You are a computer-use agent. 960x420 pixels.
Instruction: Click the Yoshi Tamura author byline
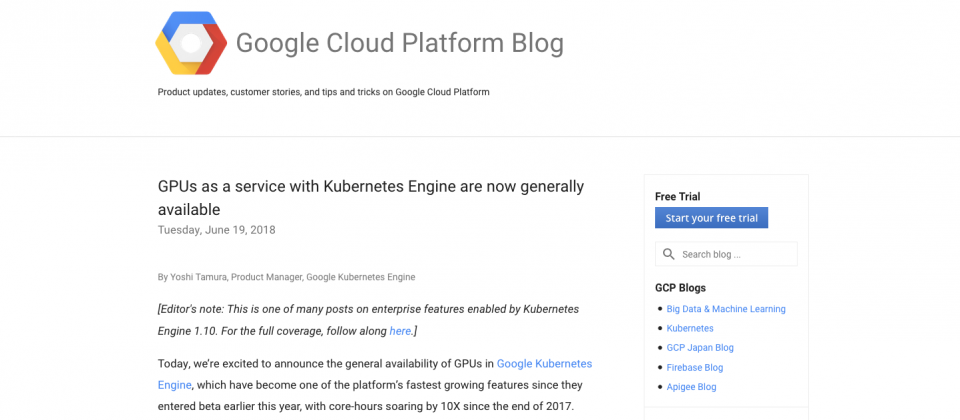[x=287, y=277]
